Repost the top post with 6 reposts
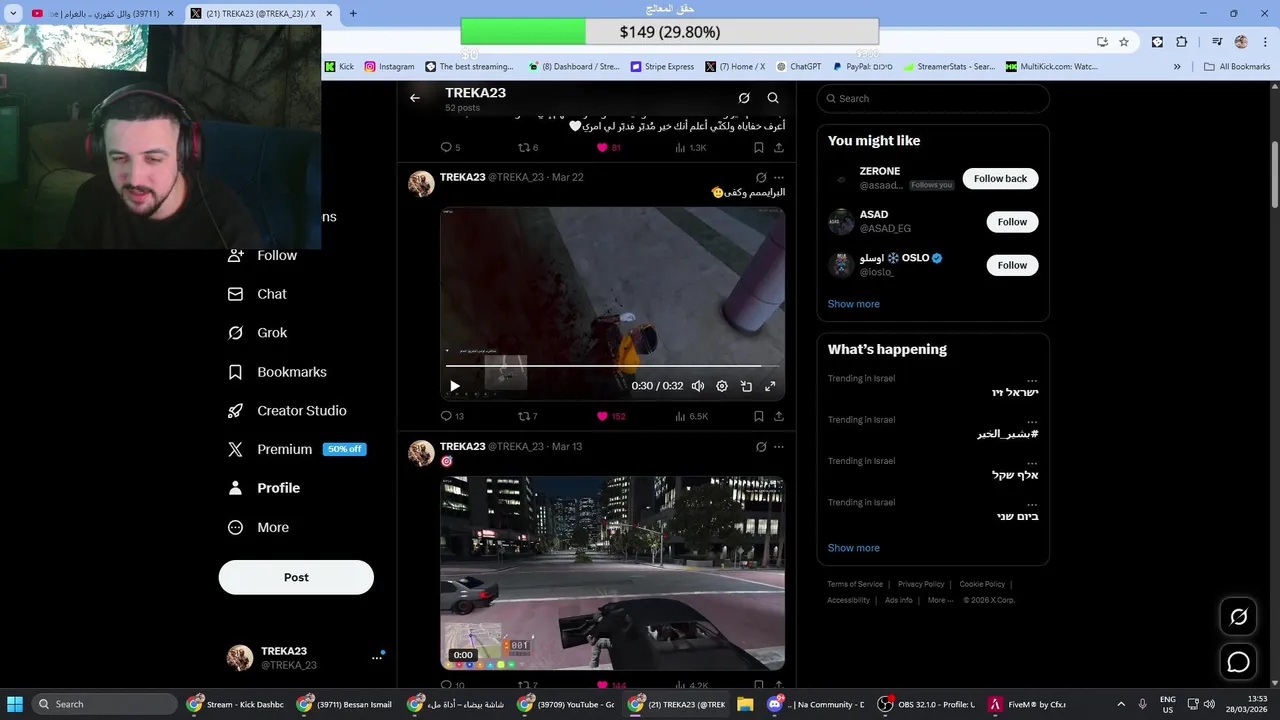Image resolution: width=1280 pixels, height=720 pixels. tap(527, 147)
